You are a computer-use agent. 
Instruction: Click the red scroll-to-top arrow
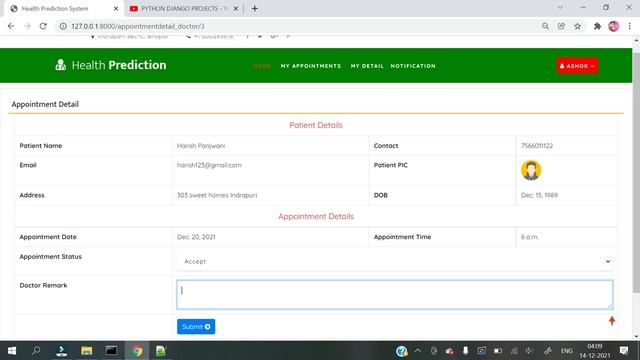612,321
